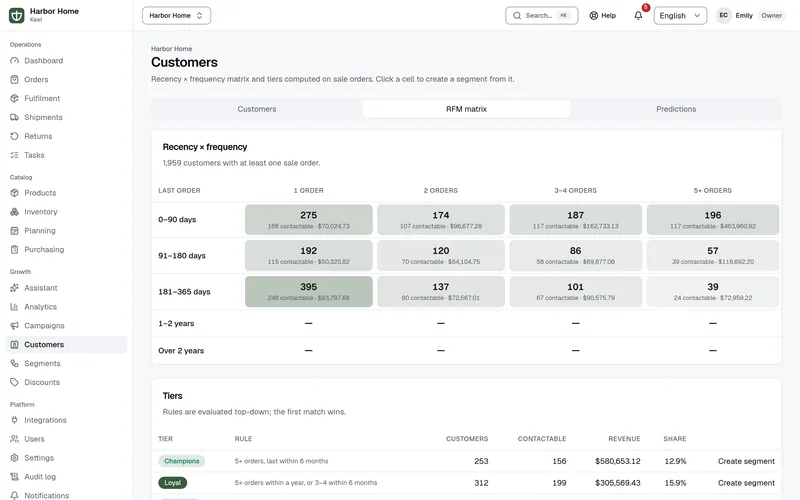The height and width of the screenshot is (500, 800).
Task: Click the Audit log icon
Action: coord(14,477)
